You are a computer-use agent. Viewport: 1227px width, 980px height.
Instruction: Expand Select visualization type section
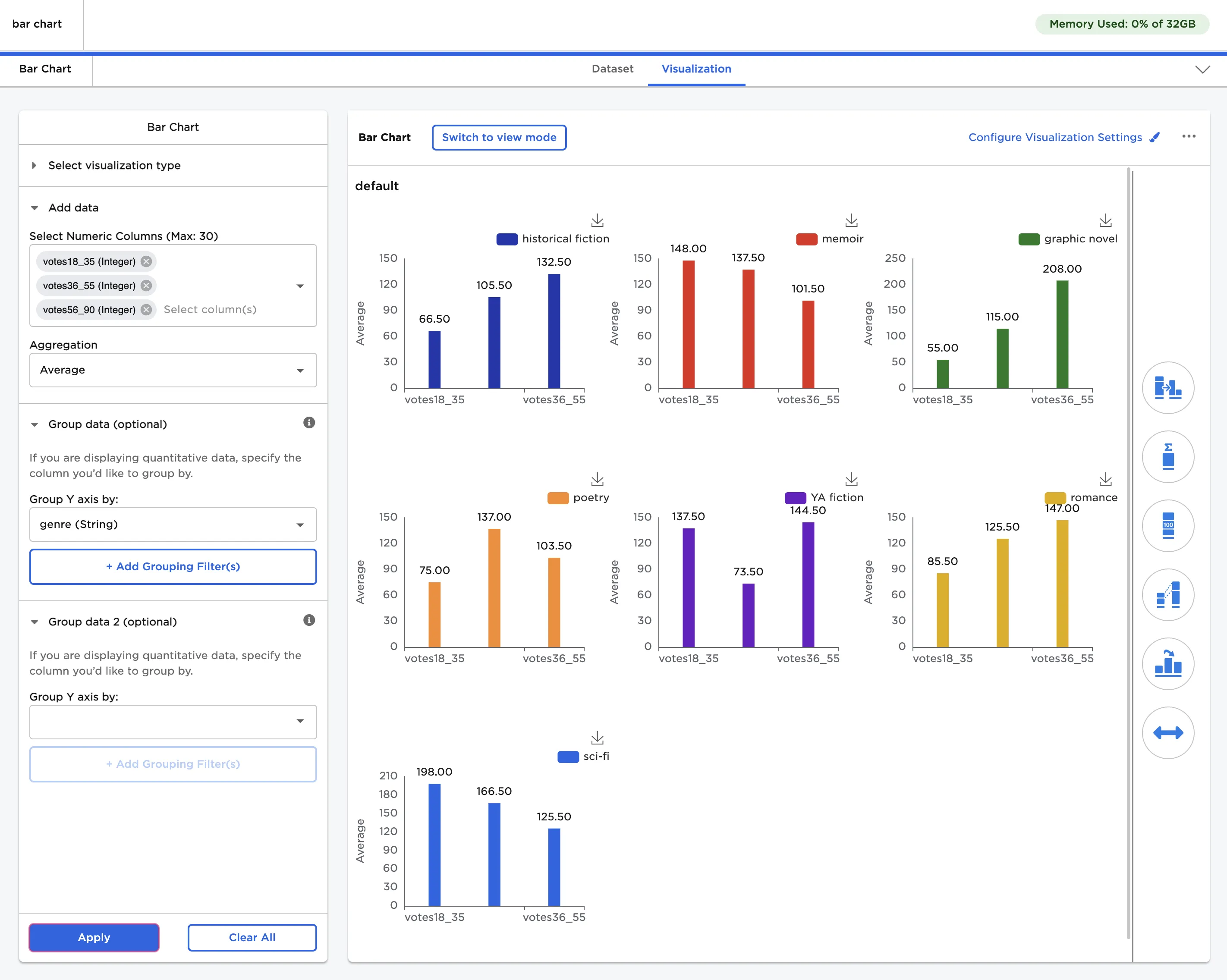click(x=114, y=166)
